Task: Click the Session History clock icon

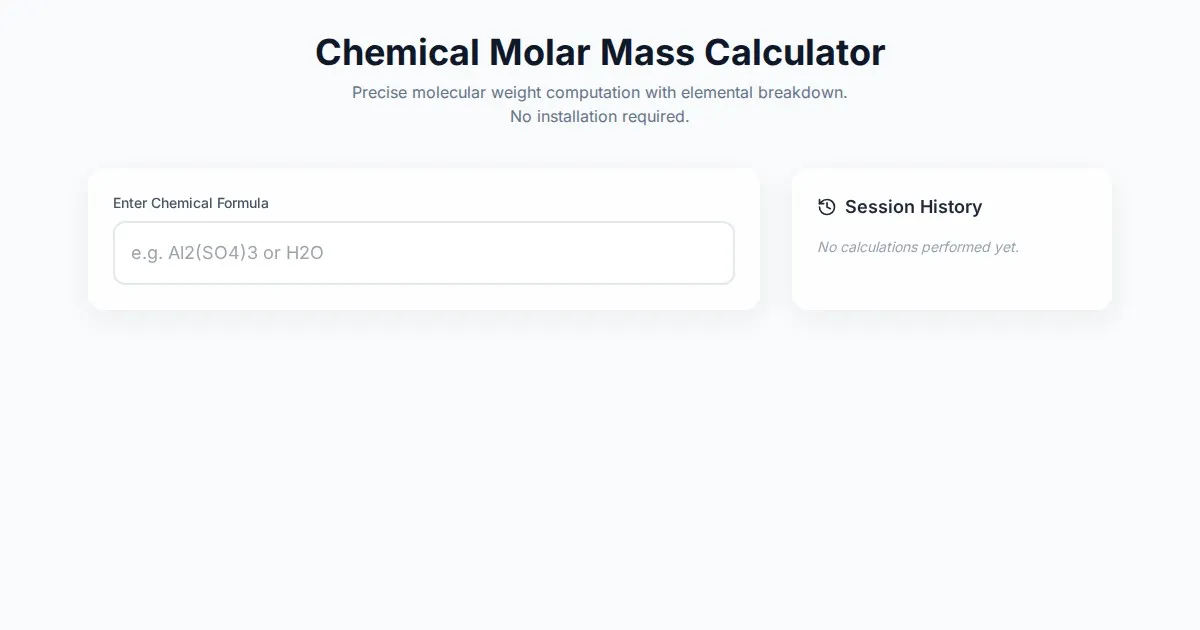Action: (x=826, y=207)
